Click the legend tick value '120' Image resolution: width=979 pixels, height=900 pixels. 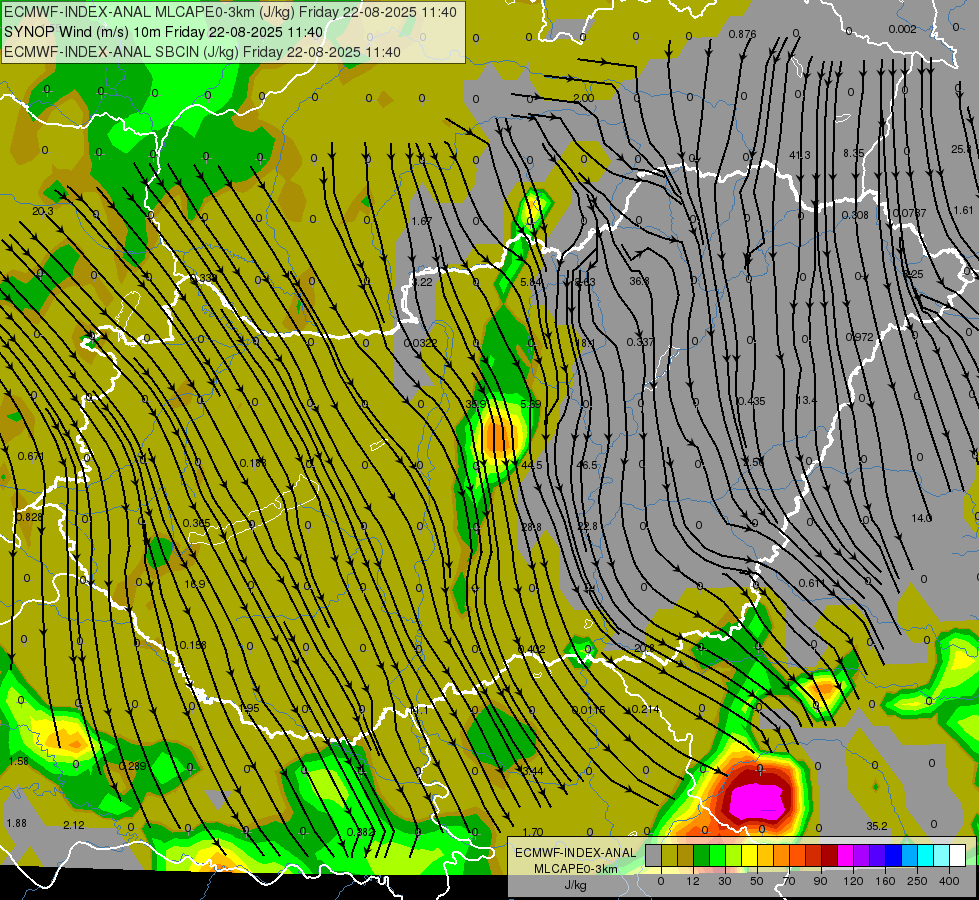pyautogui.click(x=852, y=881)
